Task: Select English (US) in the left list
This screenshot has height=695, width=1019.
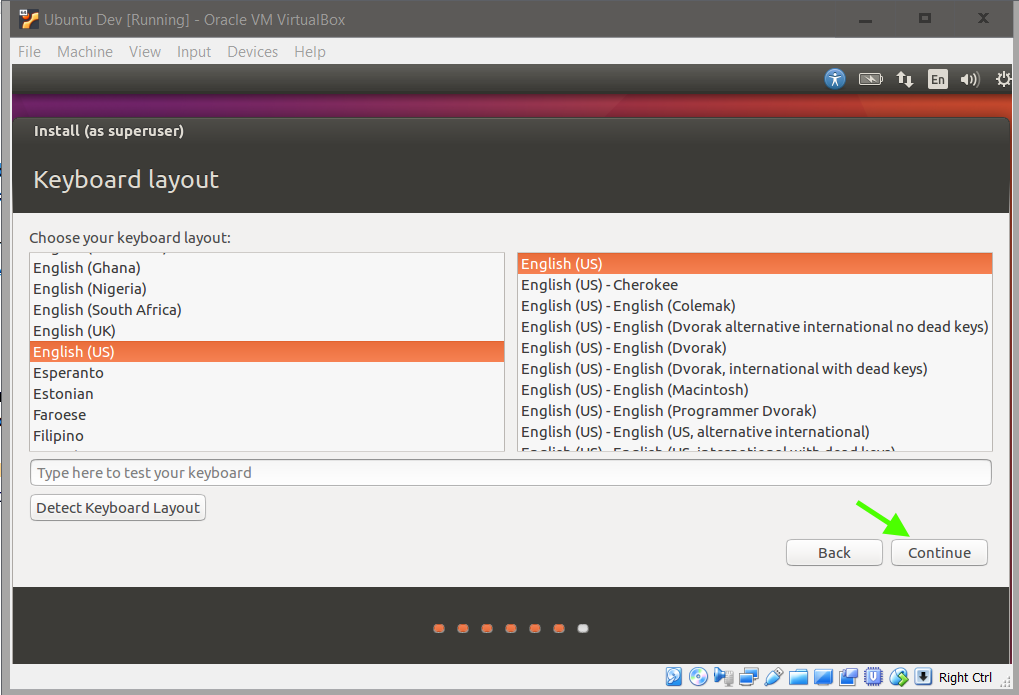Action: coord(267,352)
